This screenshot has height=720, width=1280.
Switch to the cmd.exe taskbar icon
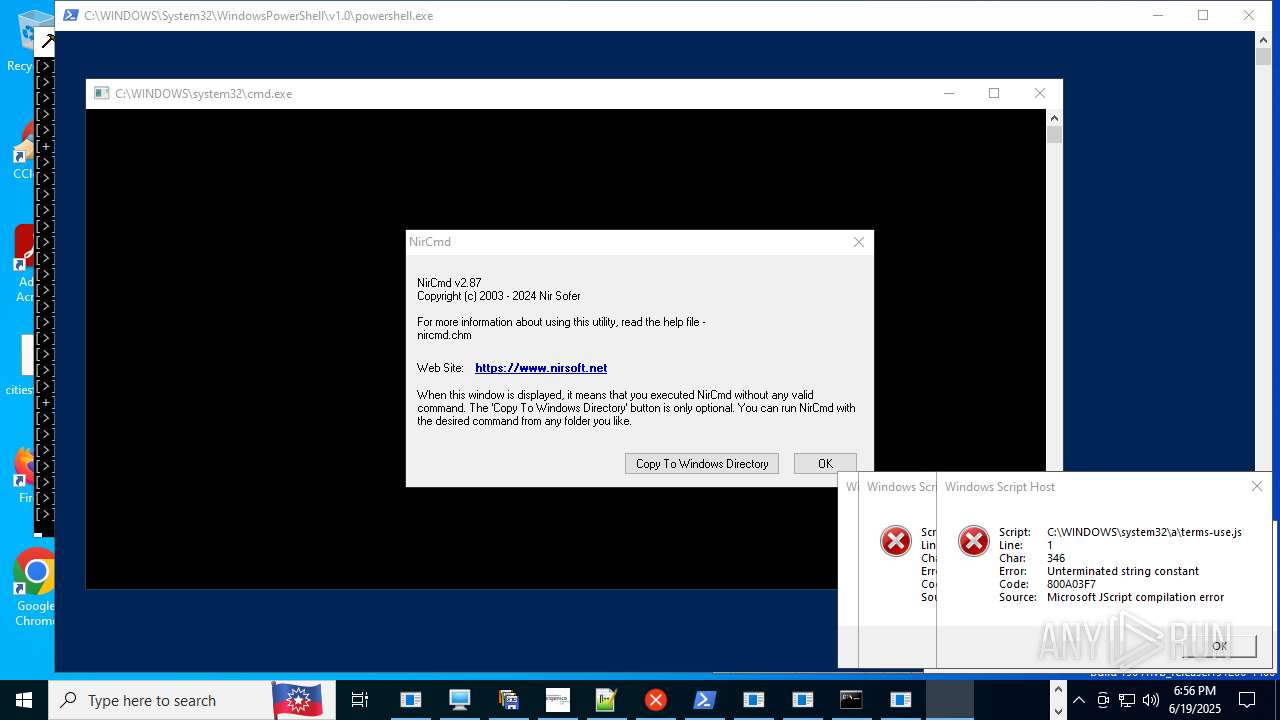tap(851, 700)
